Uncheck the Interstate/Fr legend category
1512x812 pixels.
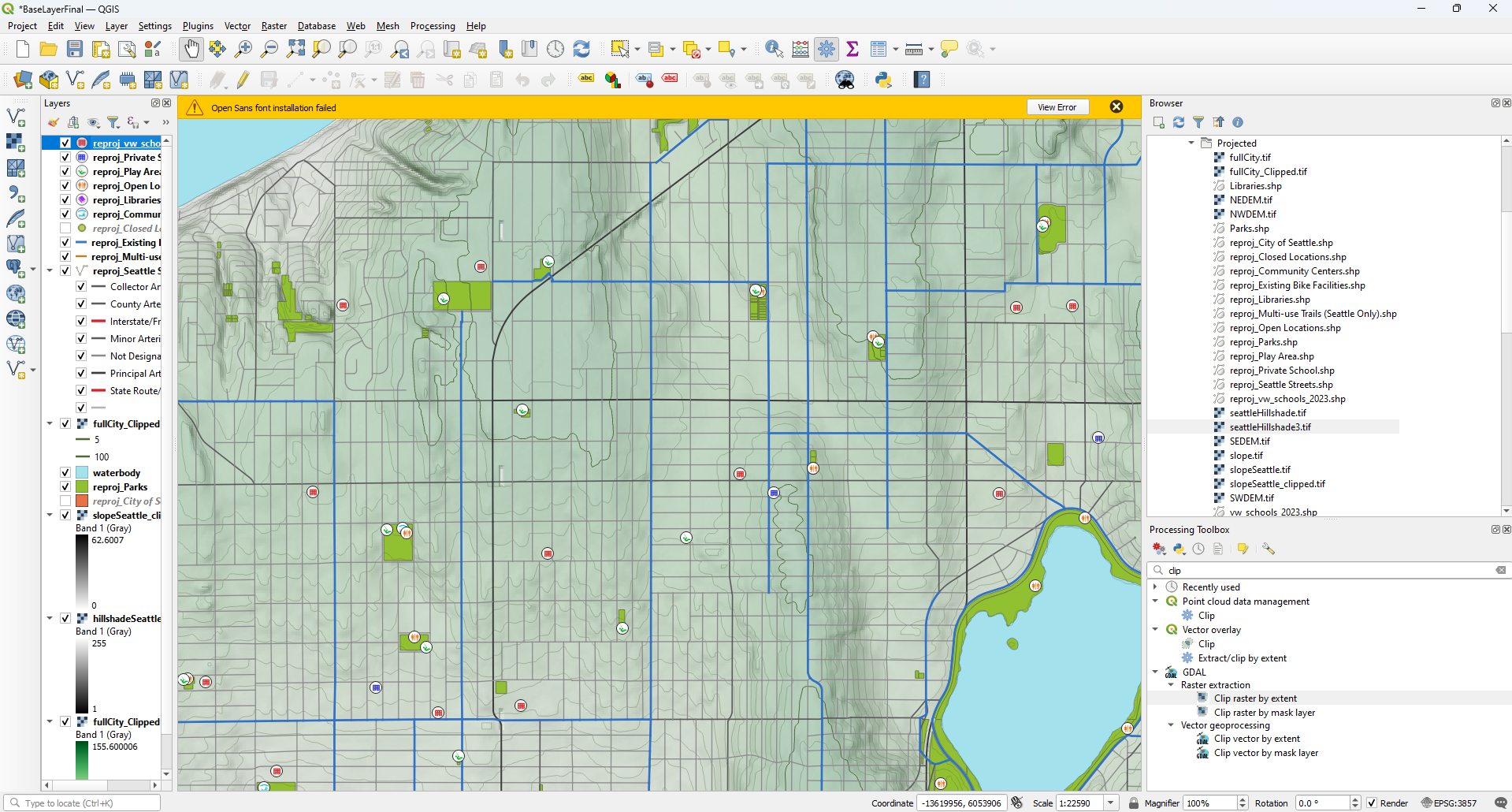tap(81, 322)
